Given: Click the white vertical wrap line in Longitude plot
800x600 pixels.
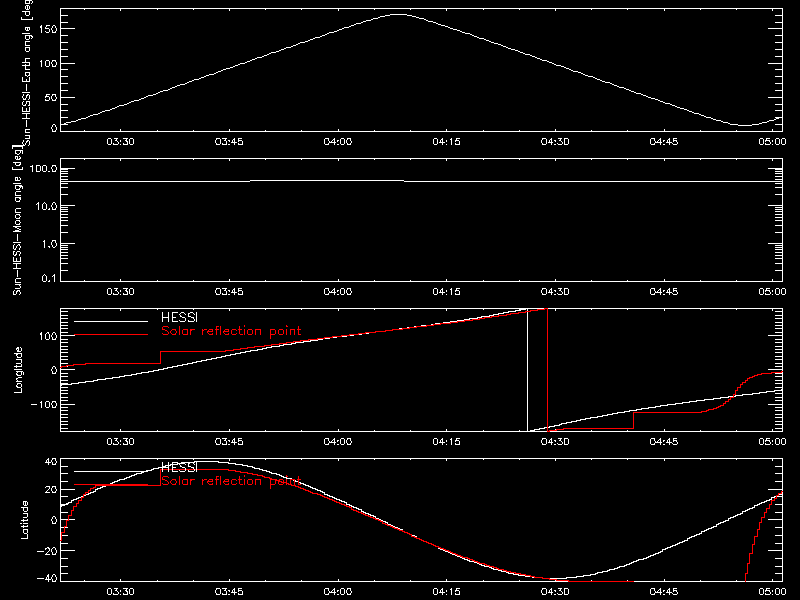Looking at the screenshot, I should pyautogui.click(x=528, y=370).
